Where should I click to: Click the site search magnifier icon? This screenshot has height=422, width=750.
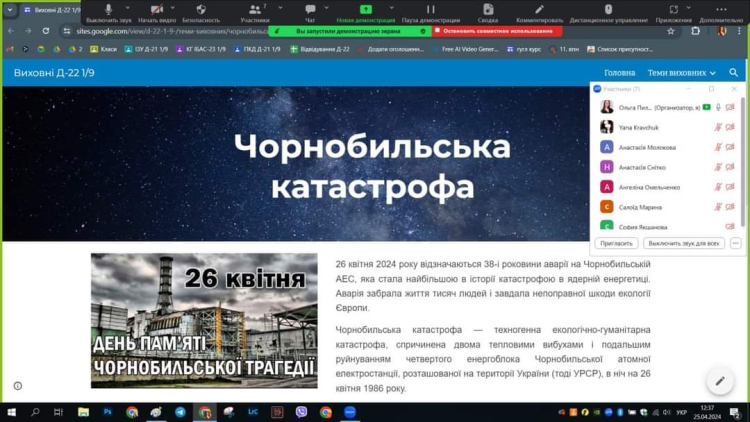[x=733, y=73]
